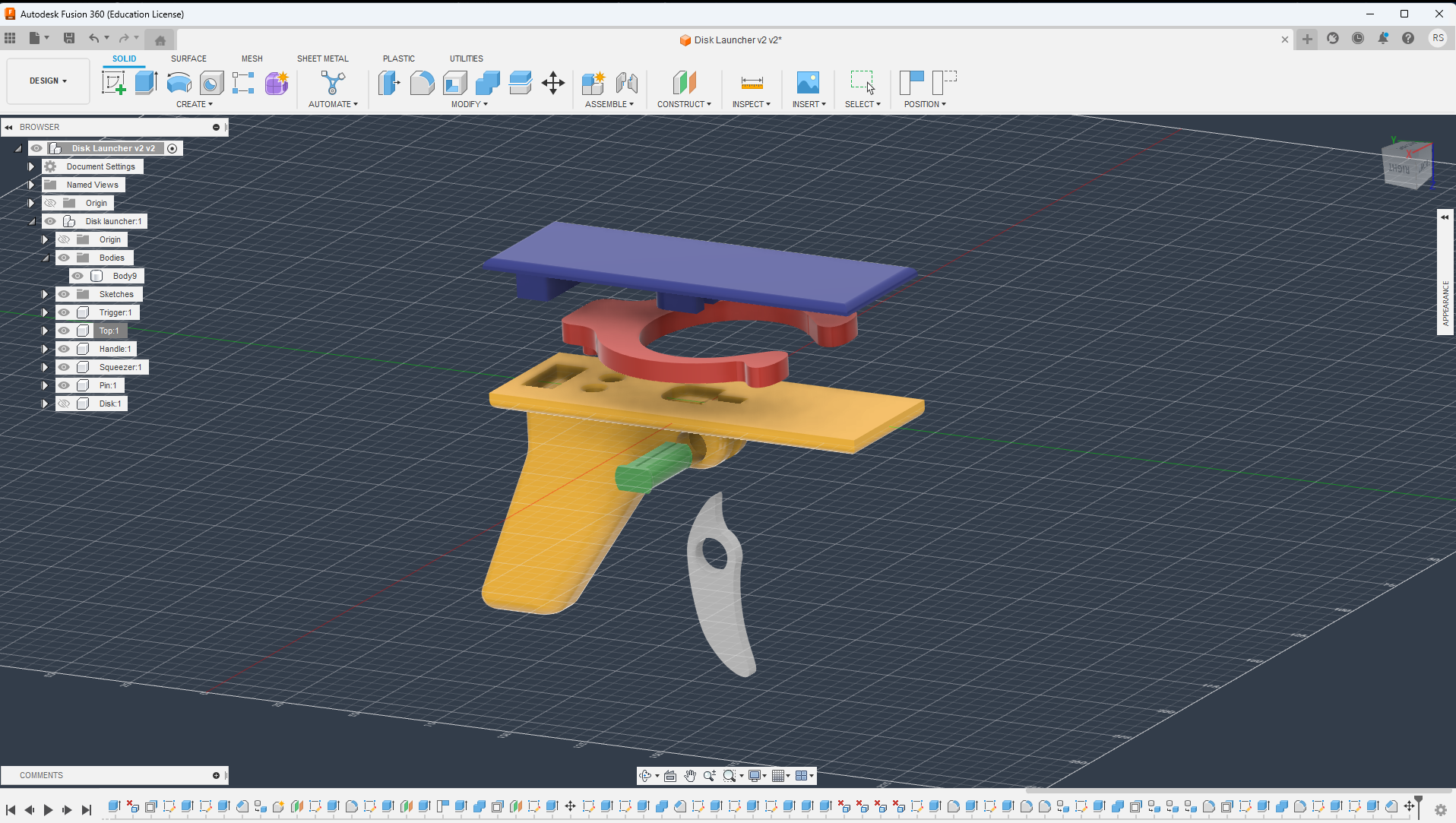Show the hidden Disk:1 component
Image resolution: width=1456 pixels, height=823 pixels.
coord(64,404)
